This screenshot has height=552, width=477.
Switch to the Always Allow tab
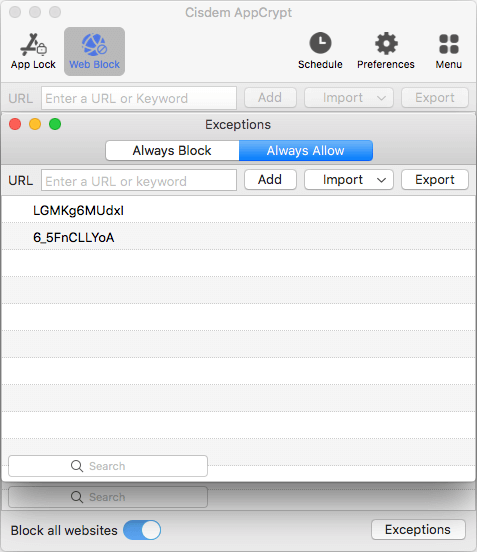306,151
